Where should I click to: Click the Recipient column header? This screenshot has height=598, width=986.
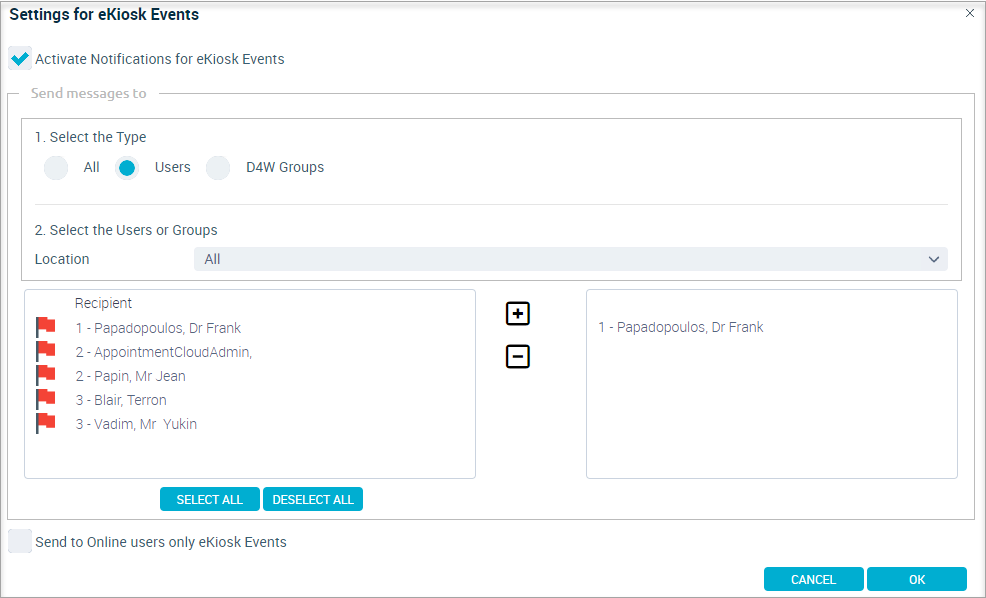tap(103, 303)
